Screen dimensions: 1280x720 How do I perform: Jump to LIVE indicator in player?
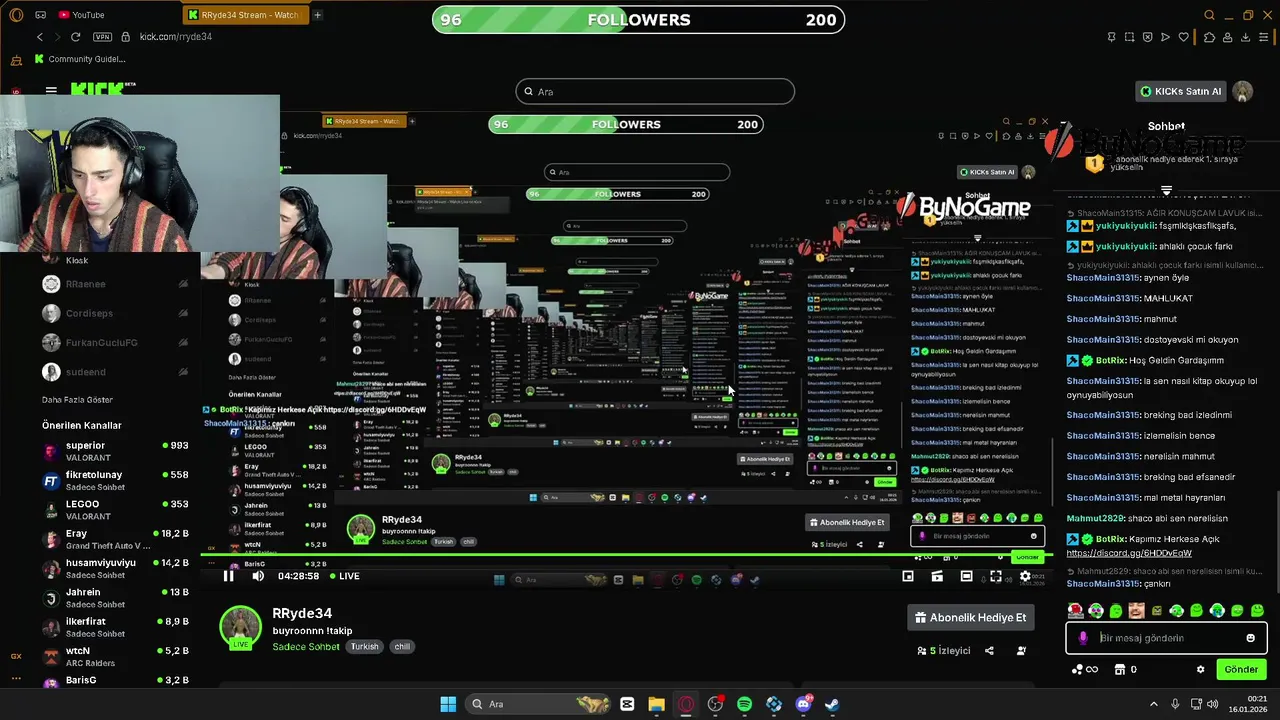[x=345, y=576]
